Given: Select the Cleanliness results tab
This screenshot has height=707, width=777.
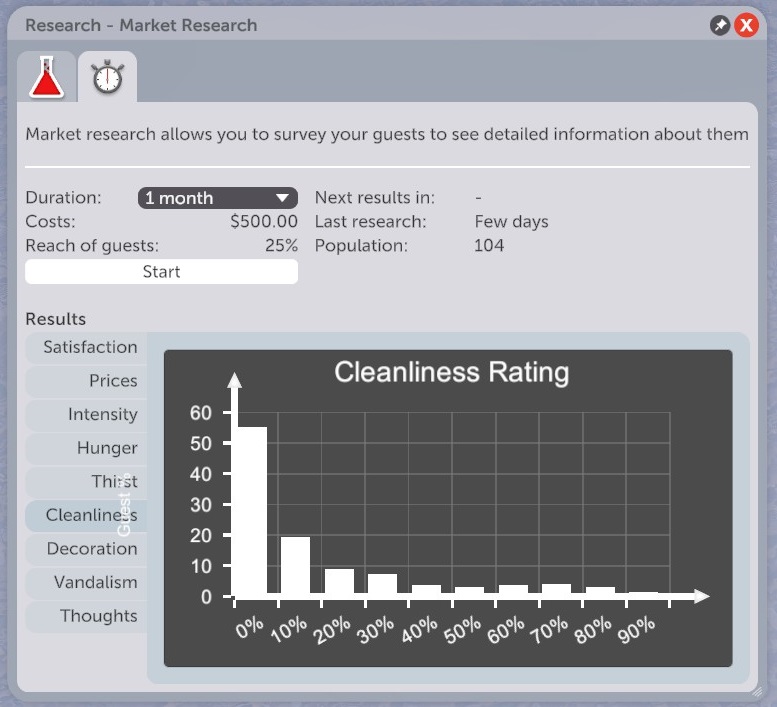Looking at the screenshot, I should pyautogui.click(x=87, y=515).
